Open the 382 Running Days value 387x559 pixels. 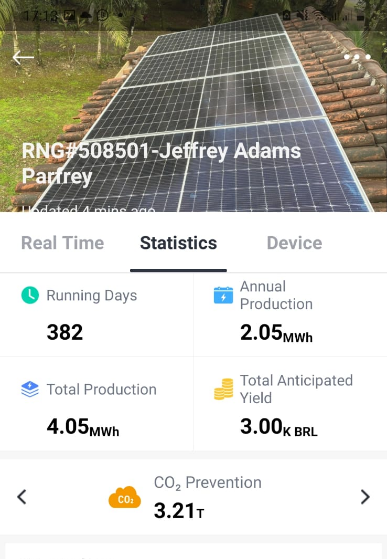(65, 332)
